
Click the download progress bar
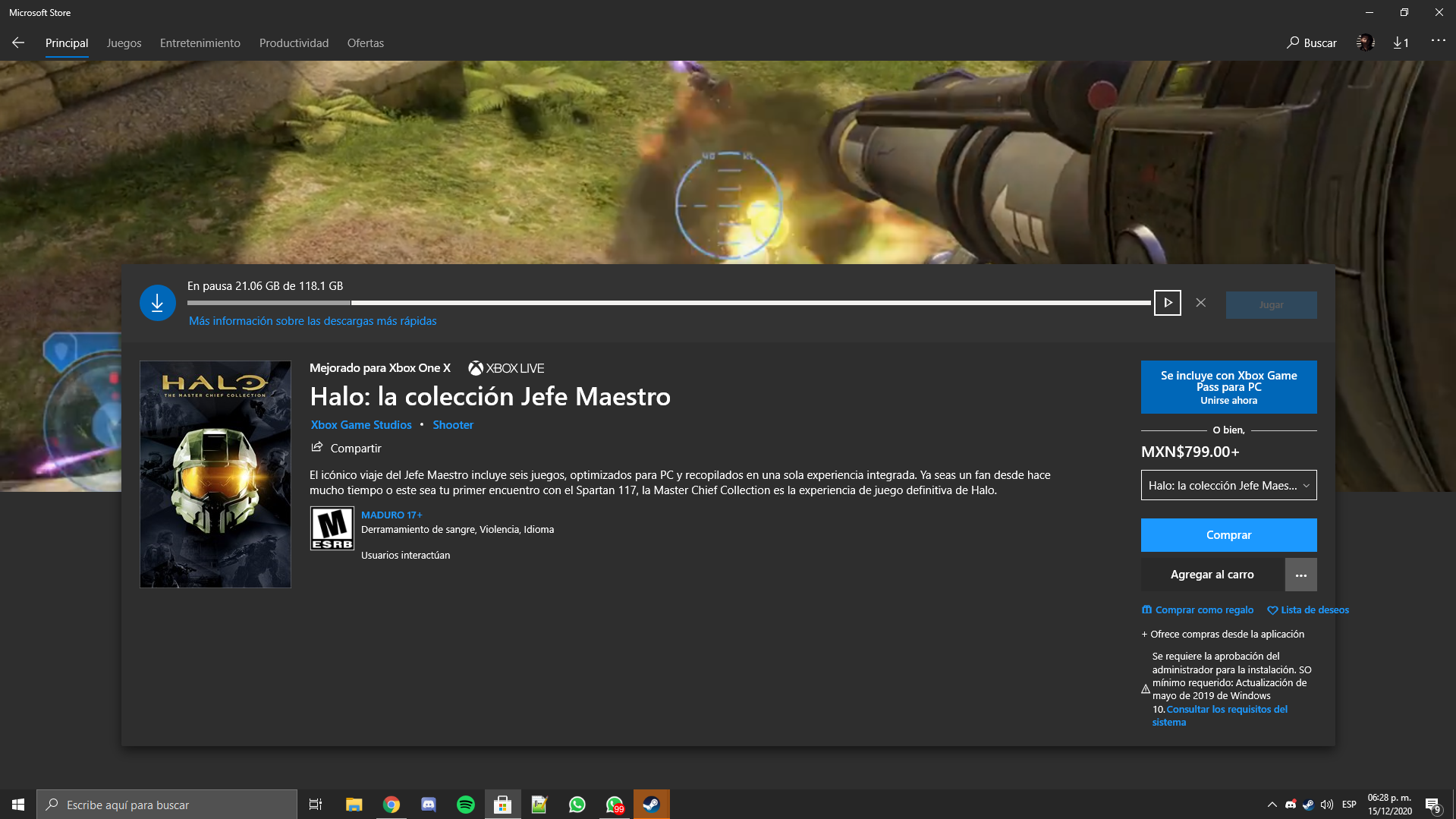point(669,303)
